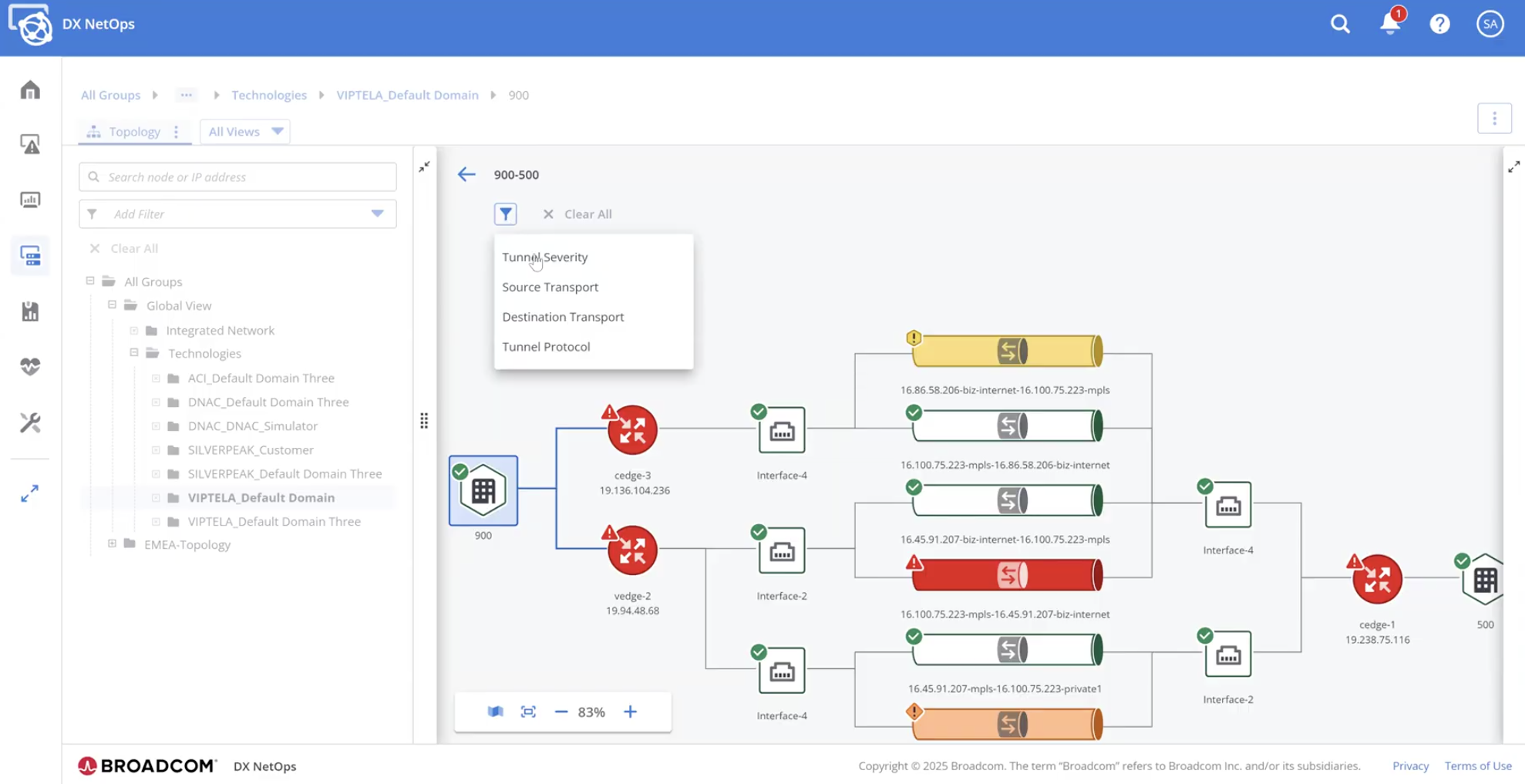This screenshot has width=1525, height=784.
Task: Open the All Views dropdown
Action: click(244, 131)
